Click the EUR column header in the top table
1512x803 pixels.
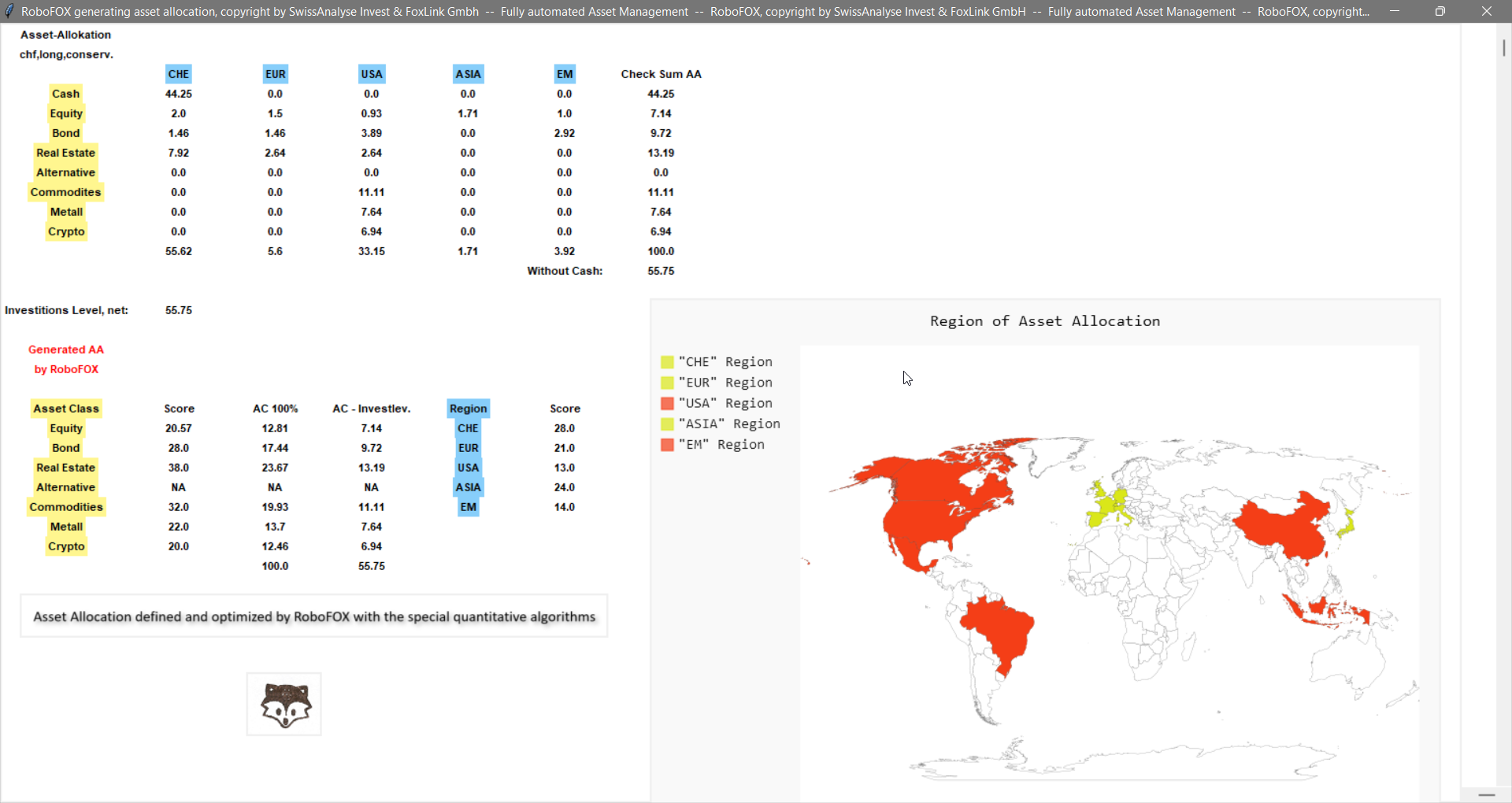[276, 74]
